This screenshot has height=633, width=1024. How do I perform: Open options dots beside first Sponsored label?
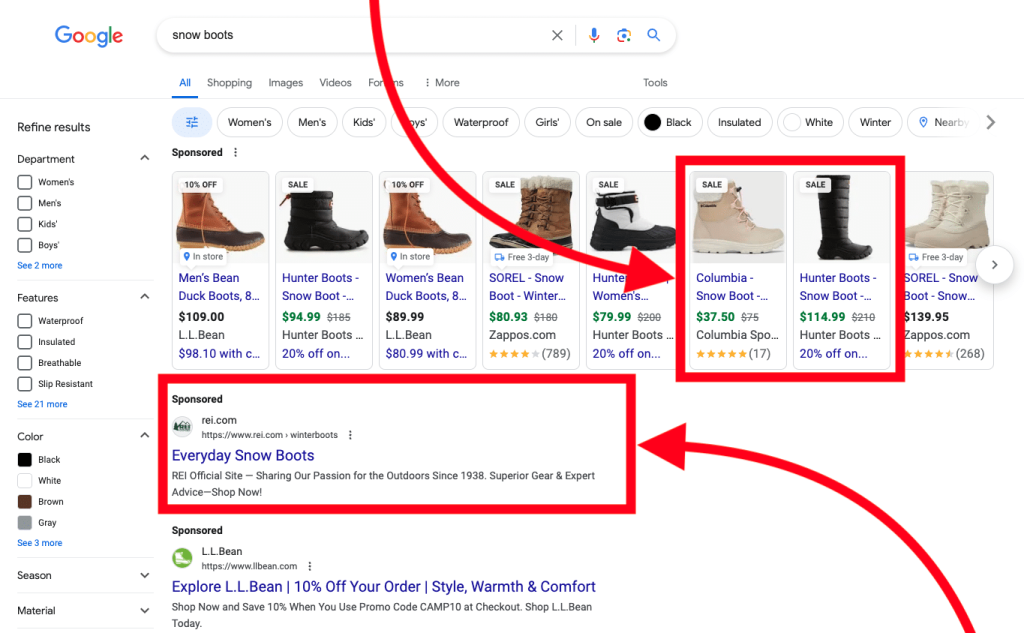[x=236, y=153]
